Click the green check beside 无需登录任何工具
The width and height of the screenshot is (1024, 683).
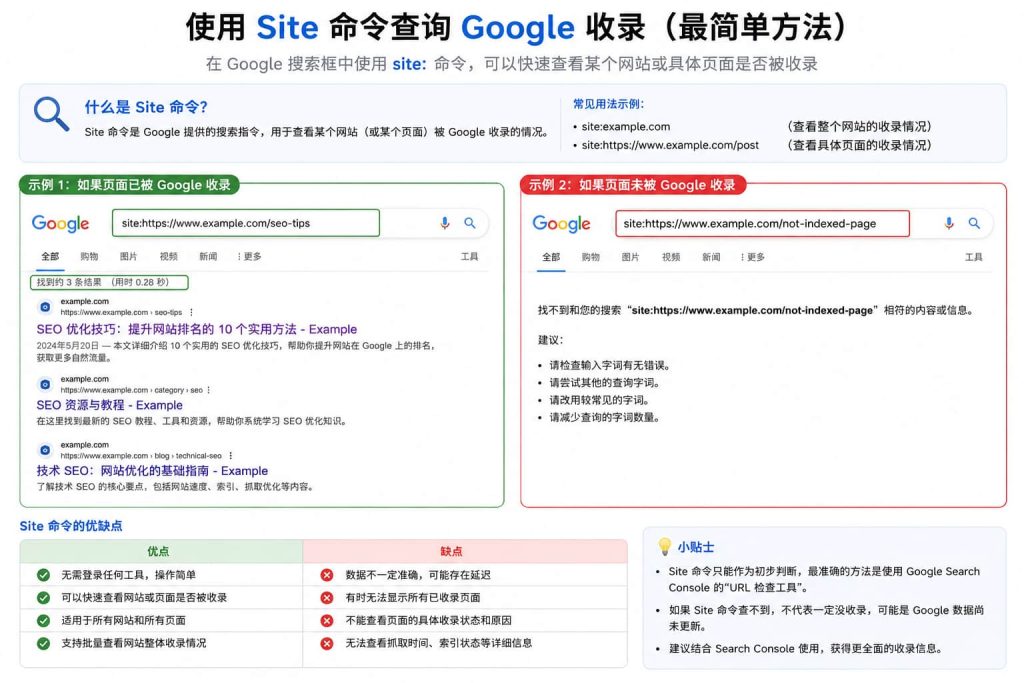click(44, 575)
